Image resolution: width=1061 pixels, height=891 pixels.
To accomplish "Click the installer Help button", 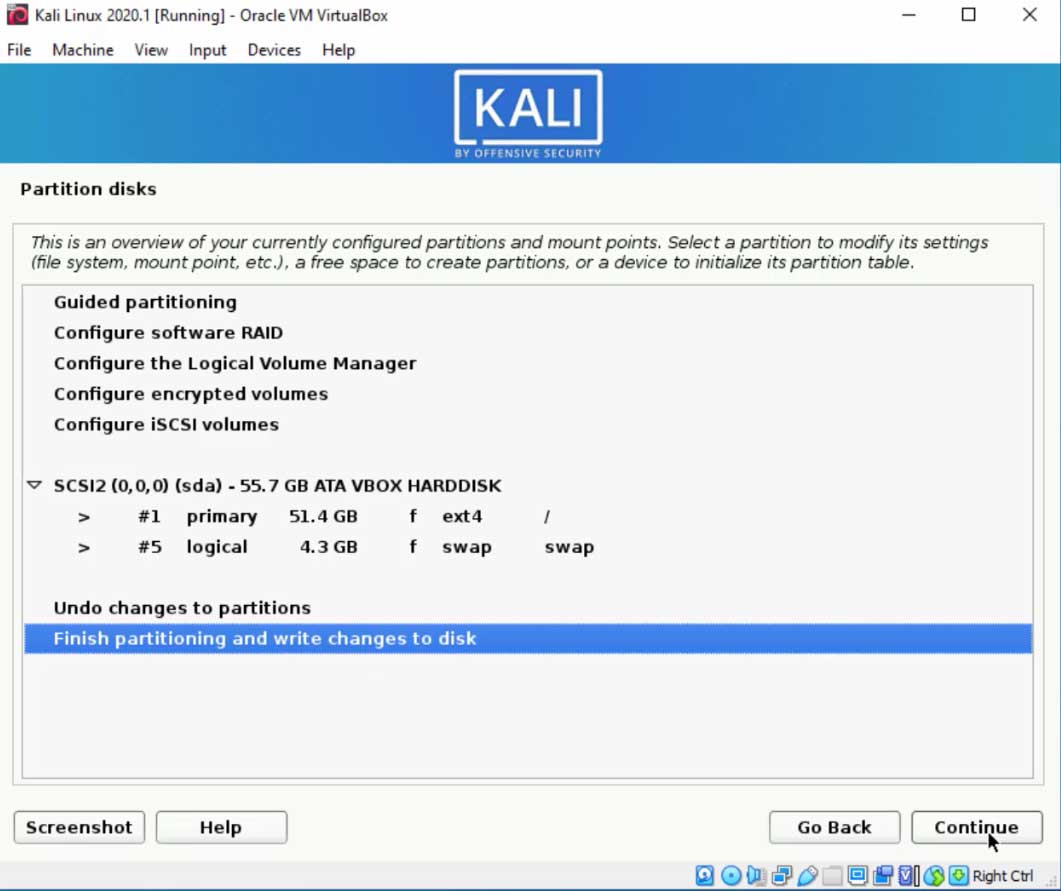I will (221, 827).
